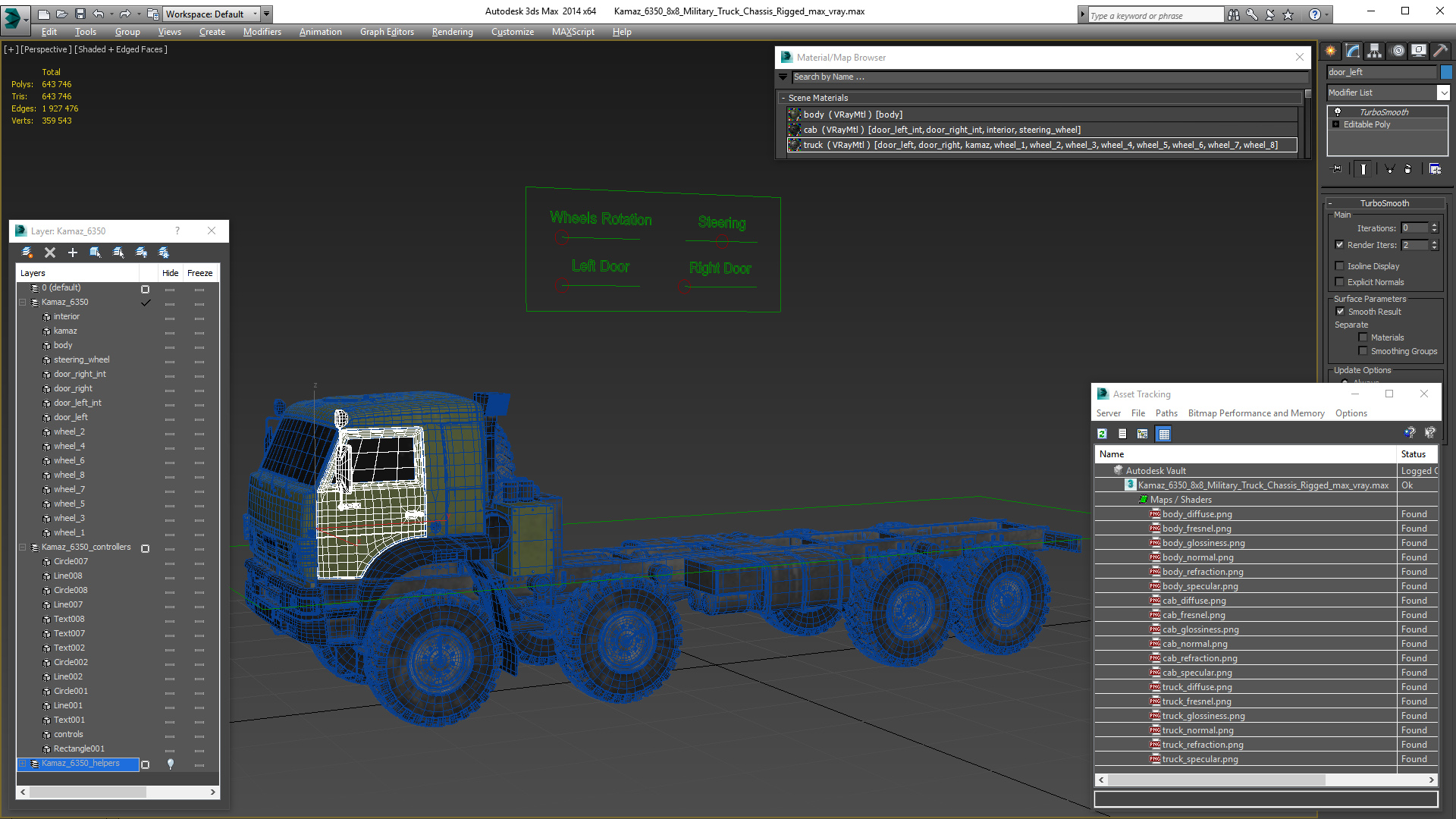Click the Pin Stack icon under modifier stack

(x=1337, y=169)
